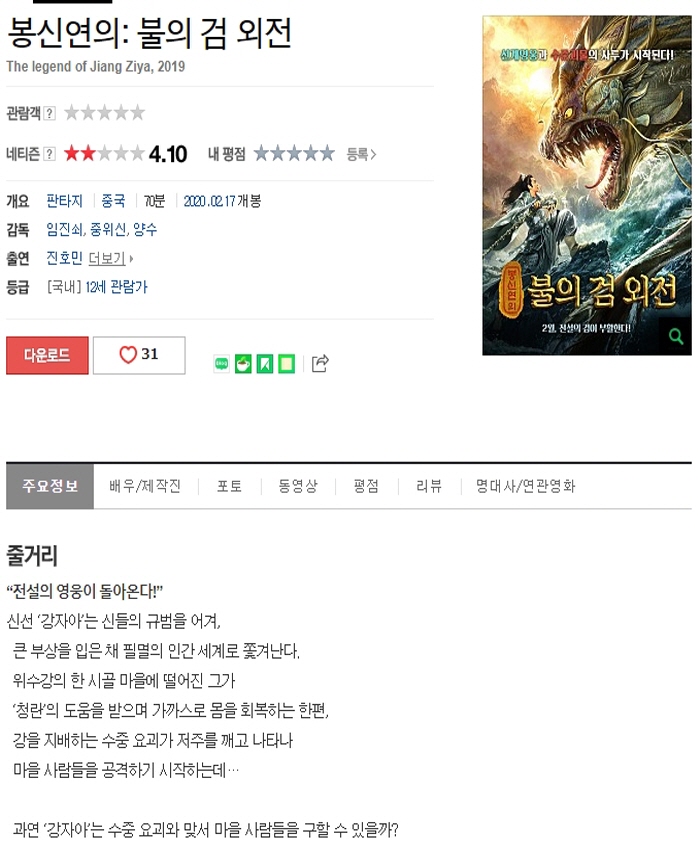700x852 pixels.
Task: Open director 임진쇠 link
Action: coord(65,229)
